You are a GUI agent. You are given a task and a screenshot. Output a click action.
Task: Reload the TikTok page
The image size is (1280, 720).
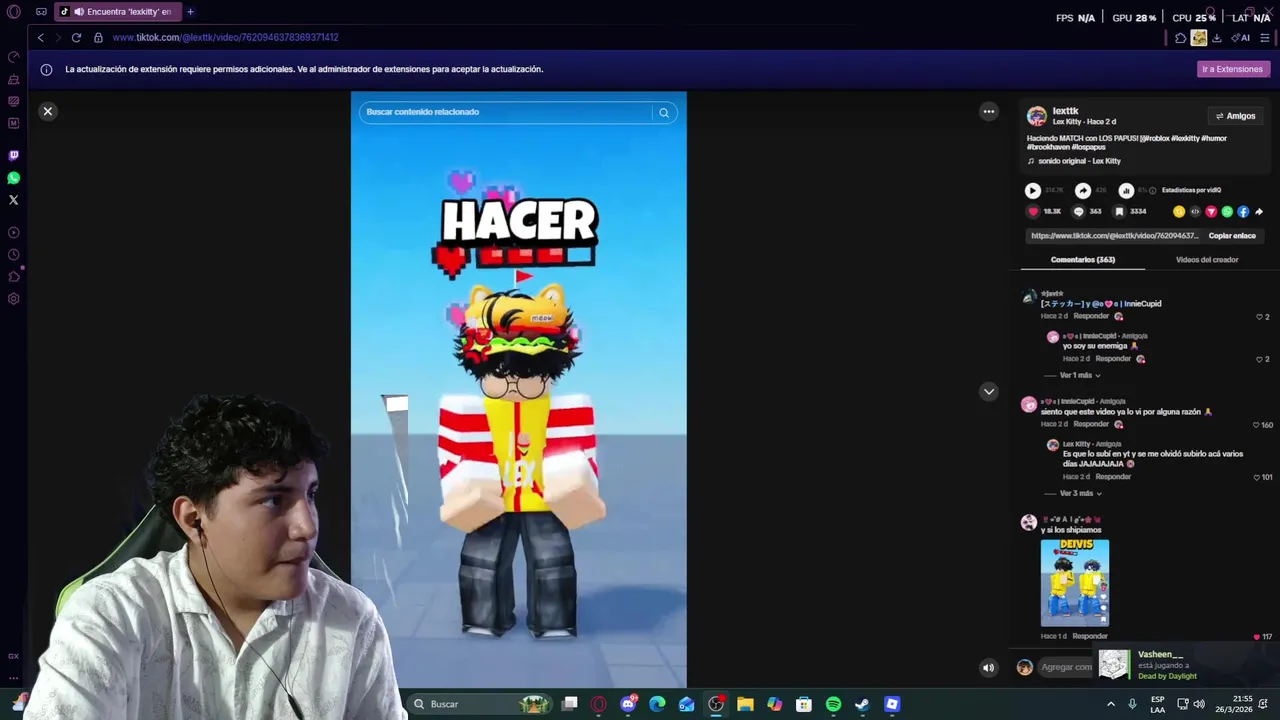76,37
